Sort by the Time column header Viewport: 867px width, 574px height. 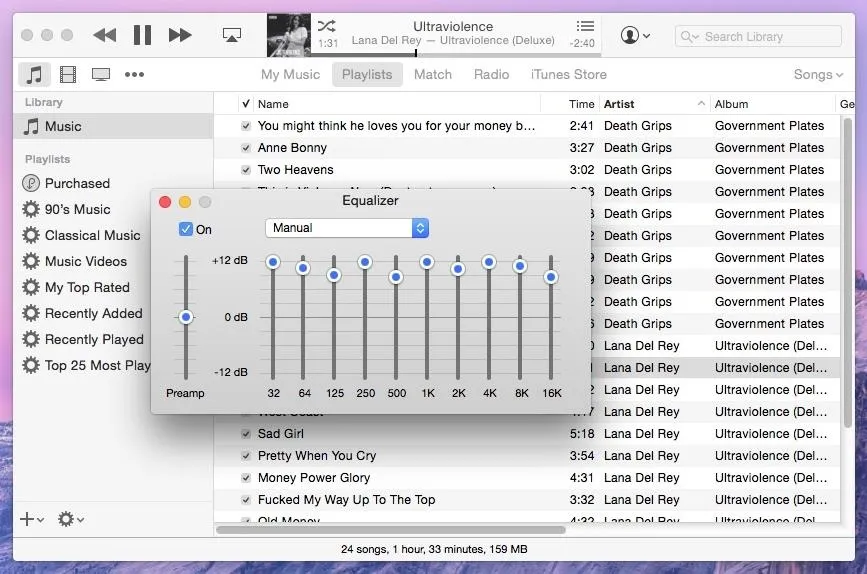[570, 104]
